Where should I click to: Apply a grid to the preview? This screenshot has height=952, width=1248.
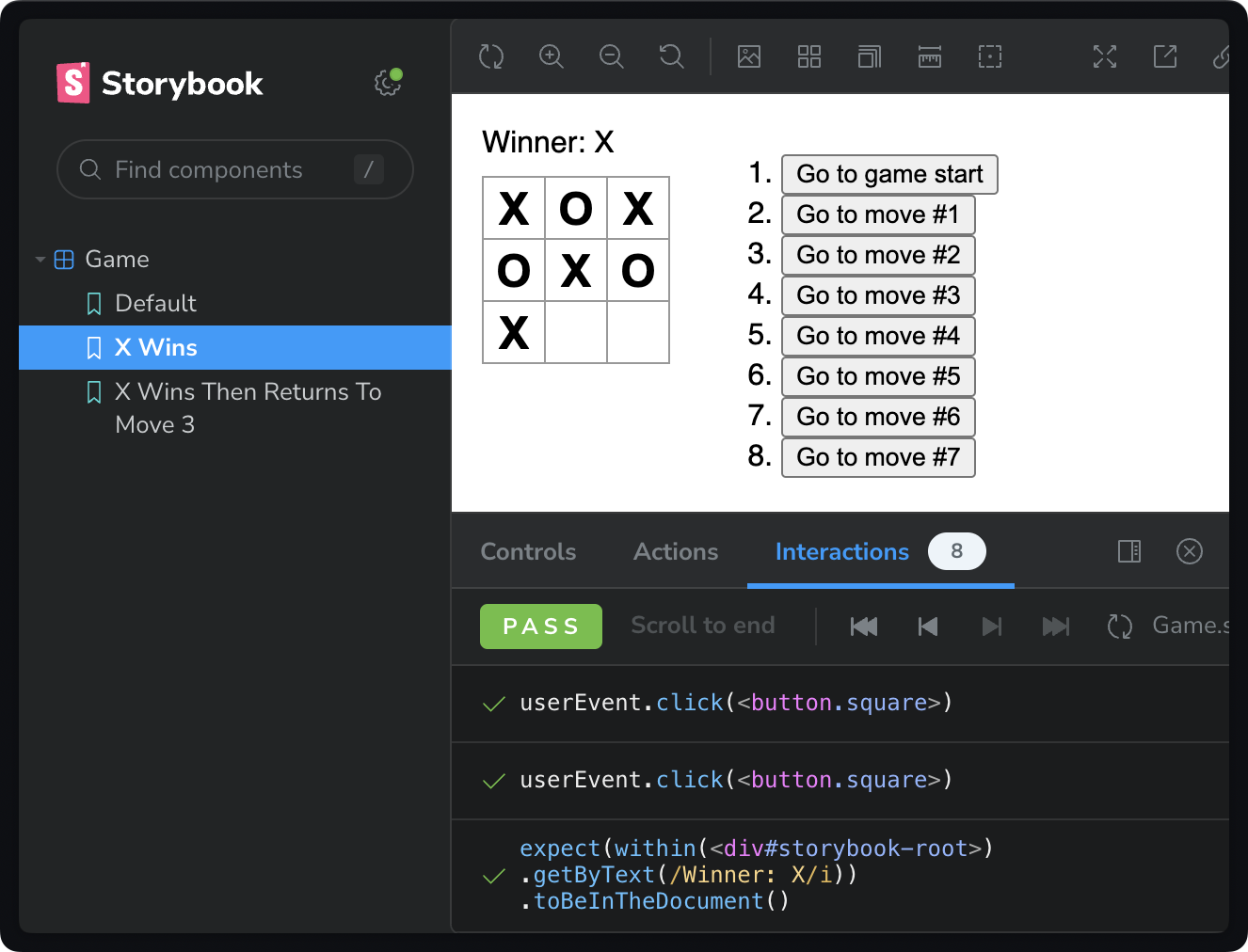[808, 56]
